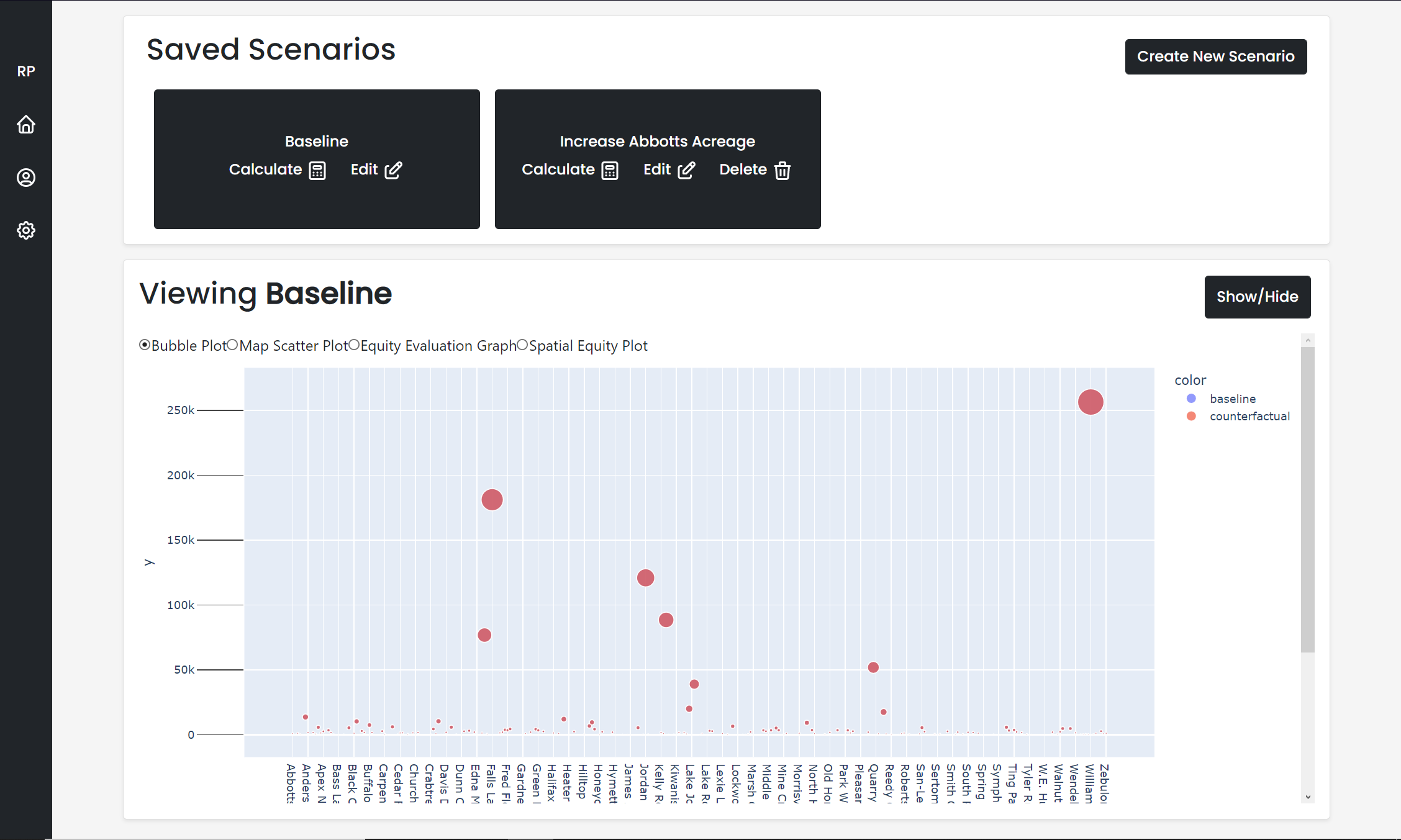Screen dimensions: 1401x840
Task: Select the Map Scatter Plot option
Action: (232, 345)
